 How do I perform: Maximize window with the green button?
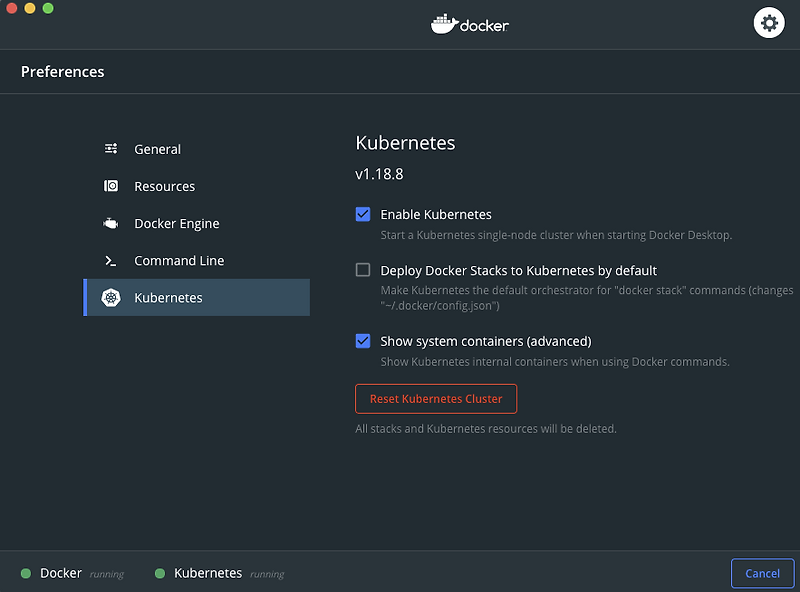pyautogui.click(x=48, y=8)
